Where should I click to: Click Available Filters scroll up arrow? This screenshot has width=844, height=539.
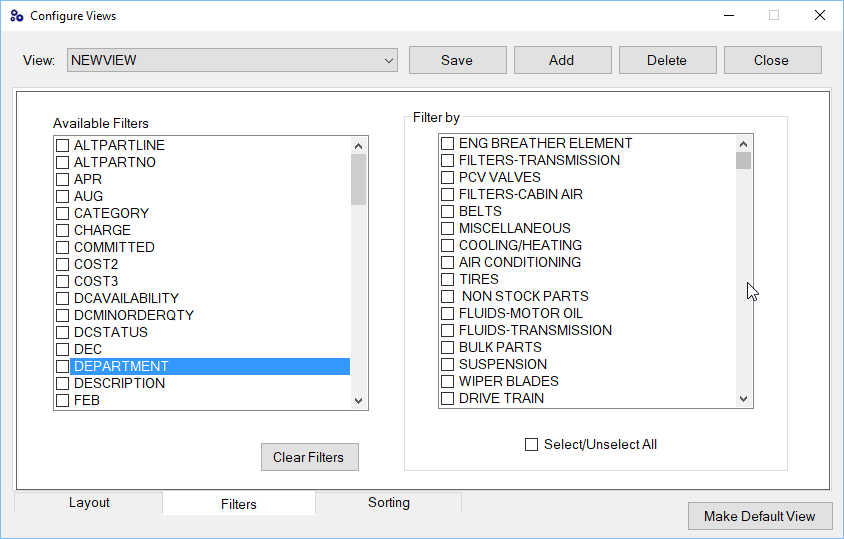358,146
